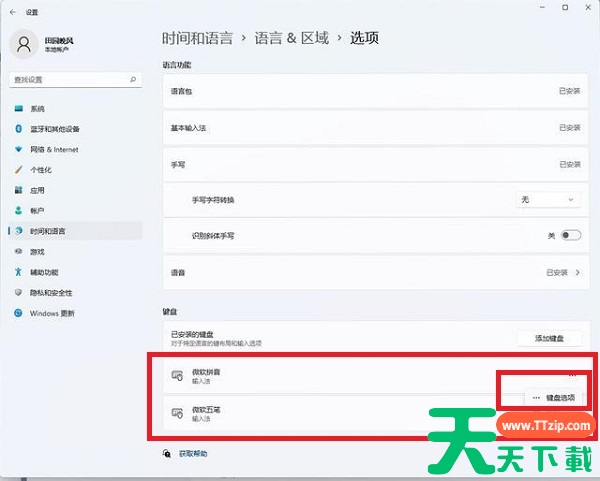Expand the 语音 row chevron
Image resolution: width=600 pixels, height=481 pixels.
point(578,272)
